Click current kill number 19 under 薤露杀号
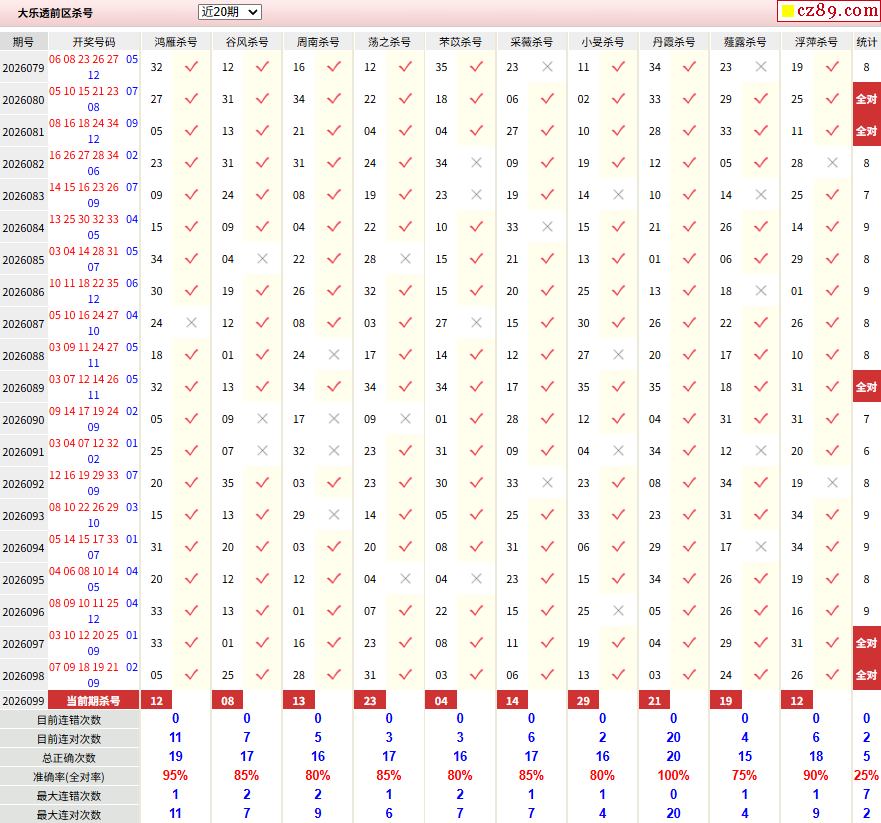The image size is (881, 823). pyautogui.click(x=726, y=701)
